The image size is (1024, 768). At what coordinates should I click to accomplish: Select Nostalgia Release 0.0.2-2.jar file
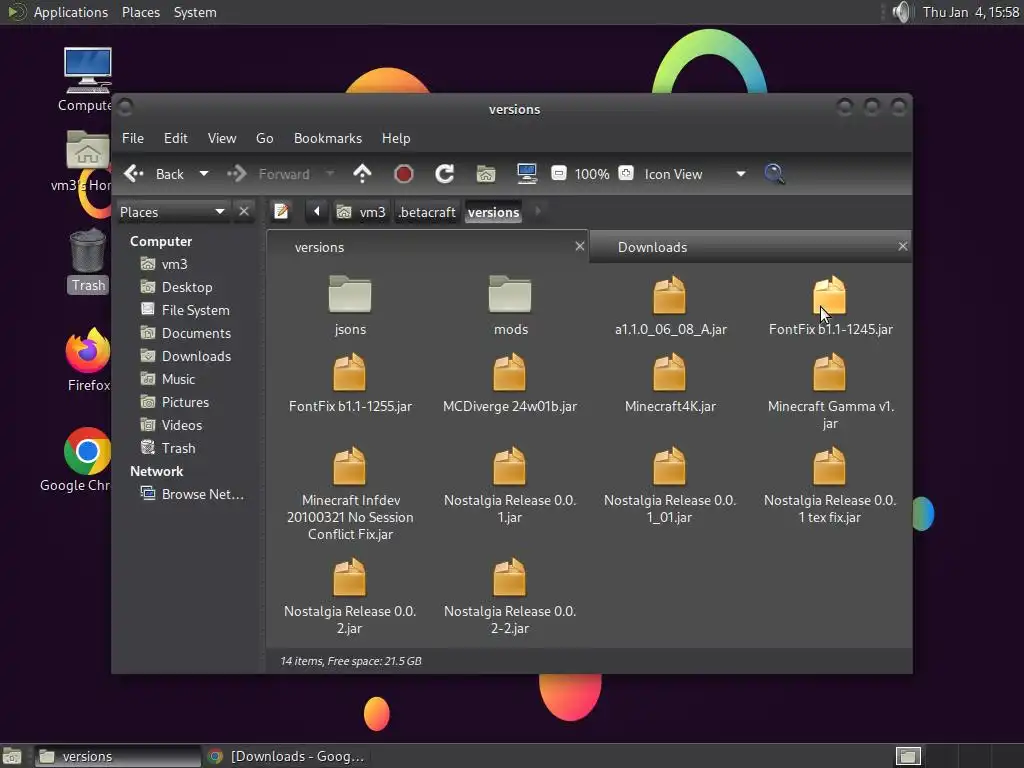click(x=510, y=596)
